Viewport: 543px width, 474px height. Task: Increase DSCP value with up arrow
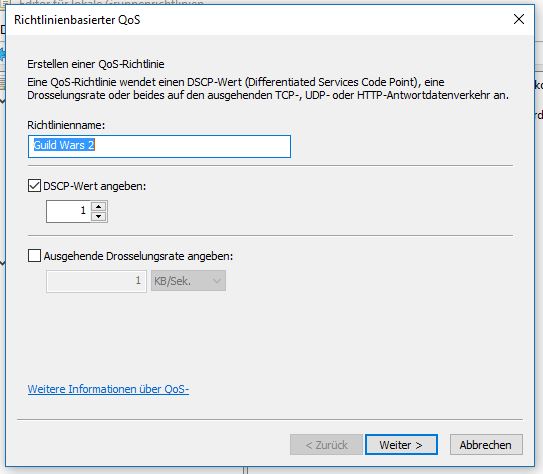(99, 207)
